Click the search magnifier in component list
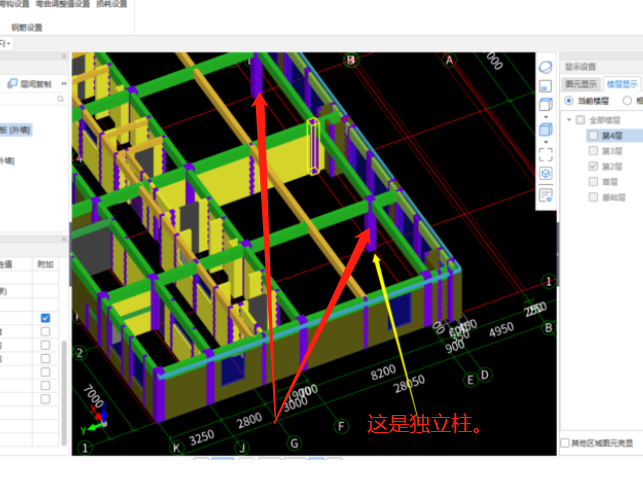 coord(60,100)
